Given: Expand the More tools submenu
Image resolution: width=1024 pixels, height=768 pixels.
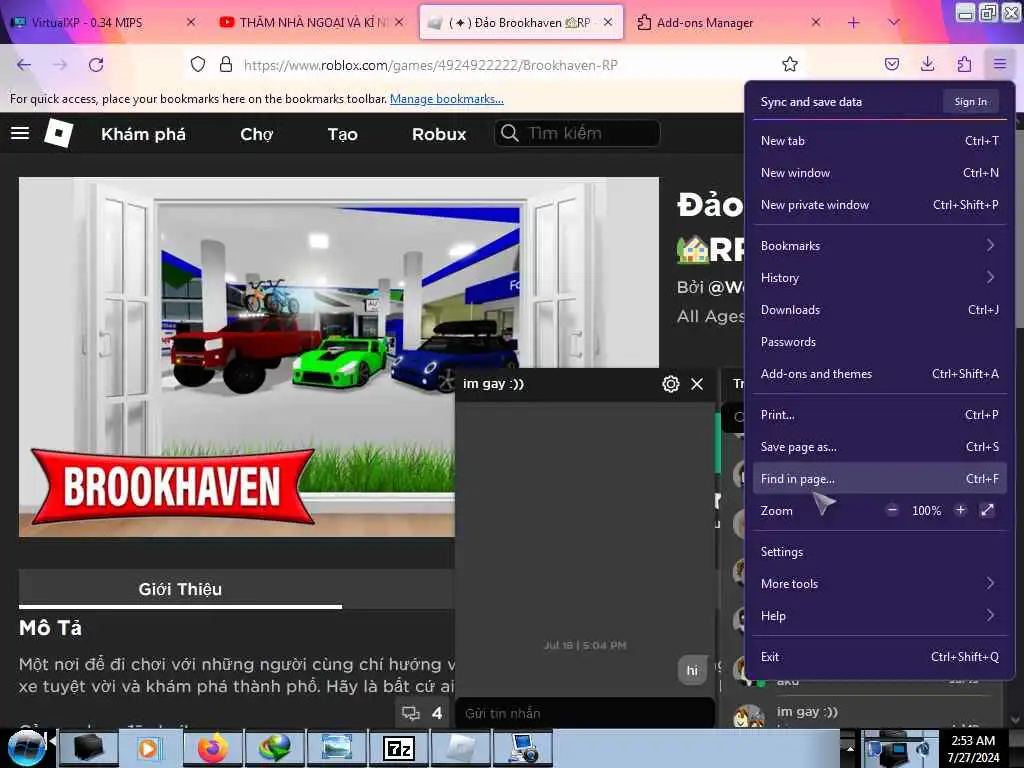Looking at the screenshot, I should click(879, 584).
